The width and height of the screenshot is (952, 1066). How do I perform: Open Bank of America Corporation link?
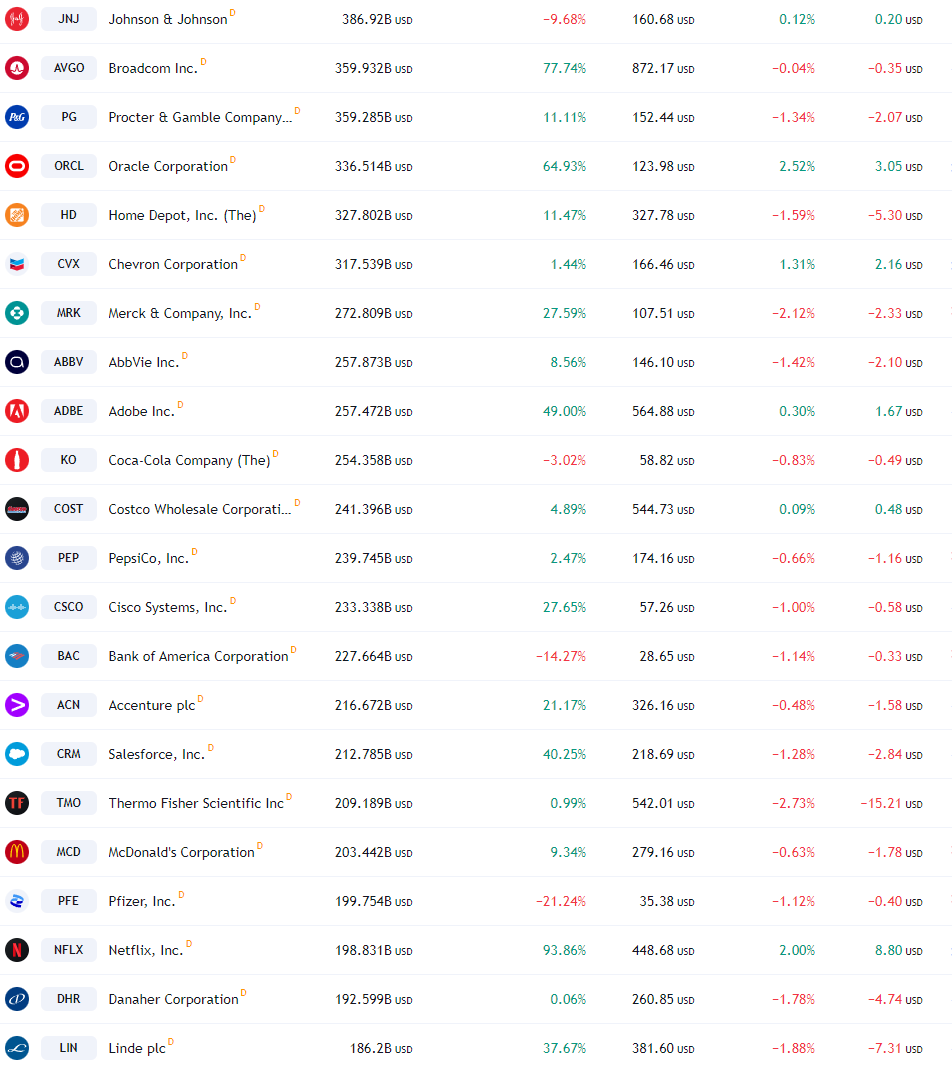(199, 656)
